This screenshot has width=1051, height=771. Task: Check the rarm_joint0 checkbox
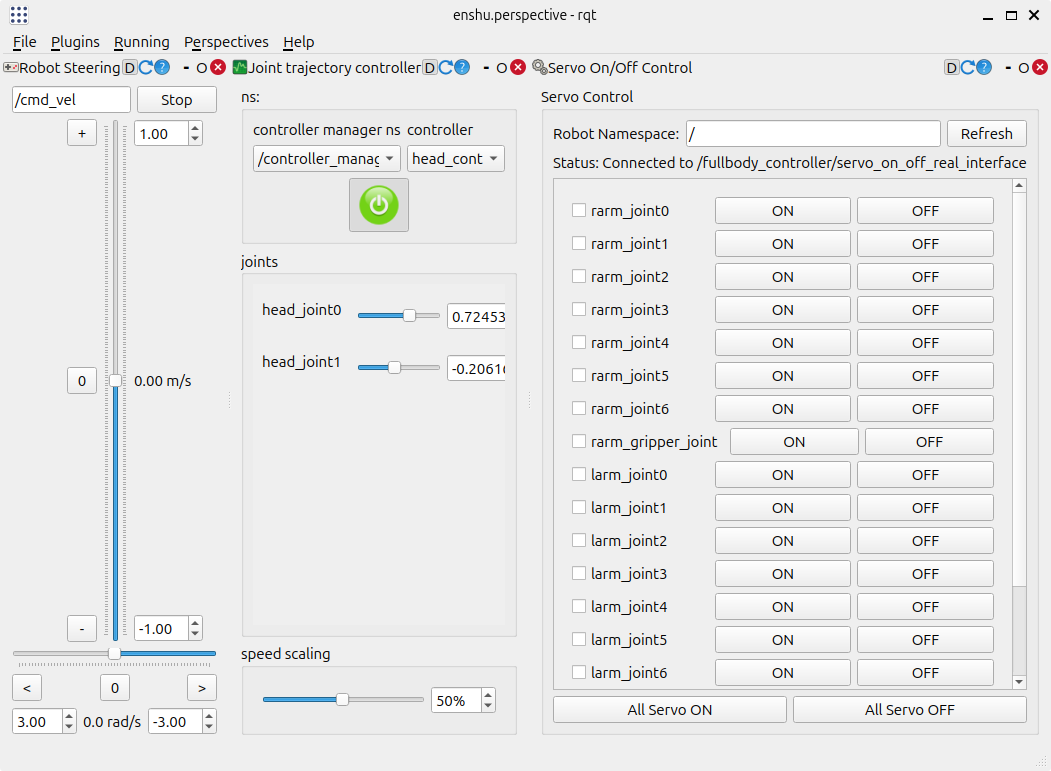tap(579, 211)
